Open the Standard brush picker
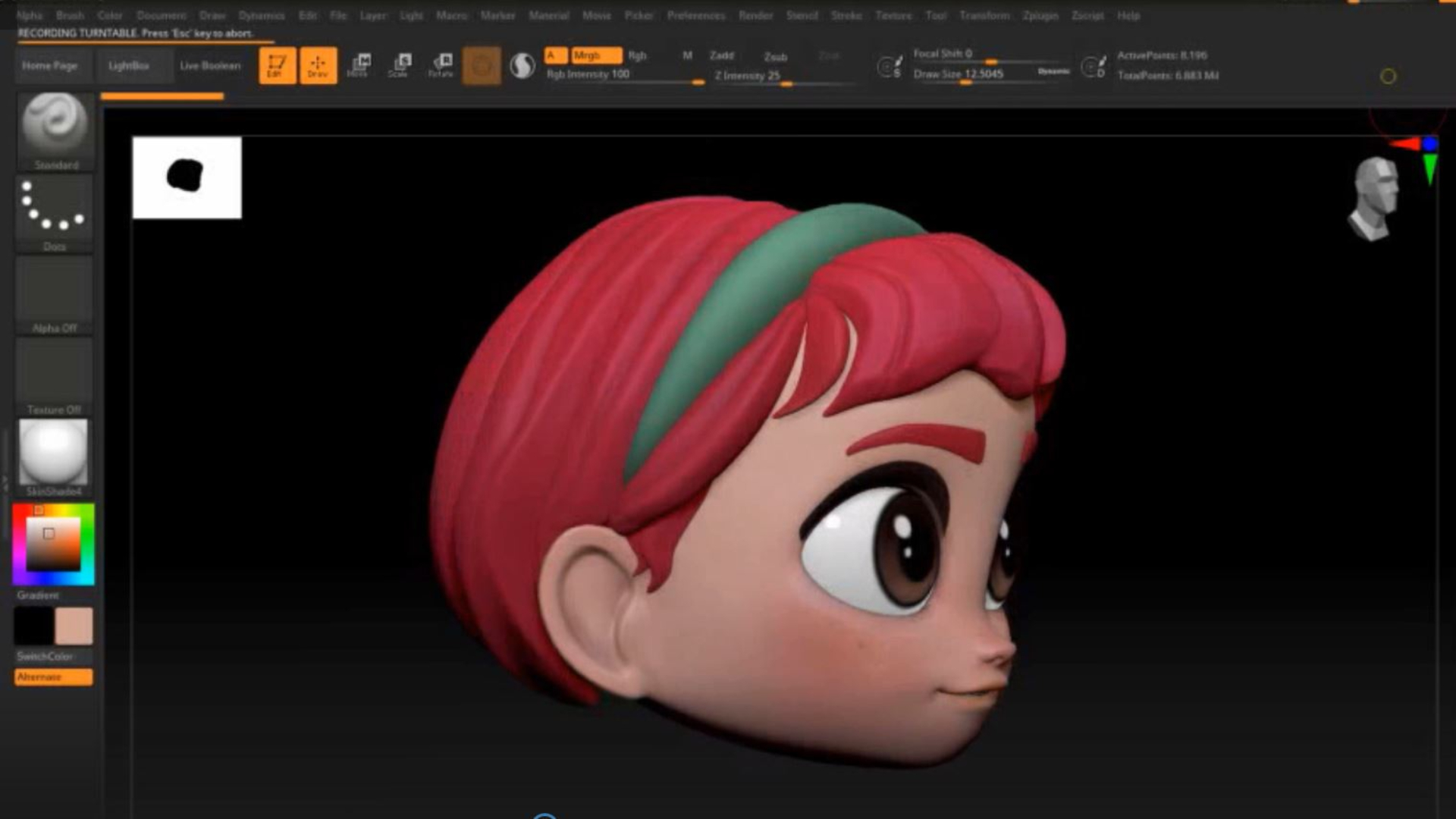The image size is (1456, 819). coord(55,124)
